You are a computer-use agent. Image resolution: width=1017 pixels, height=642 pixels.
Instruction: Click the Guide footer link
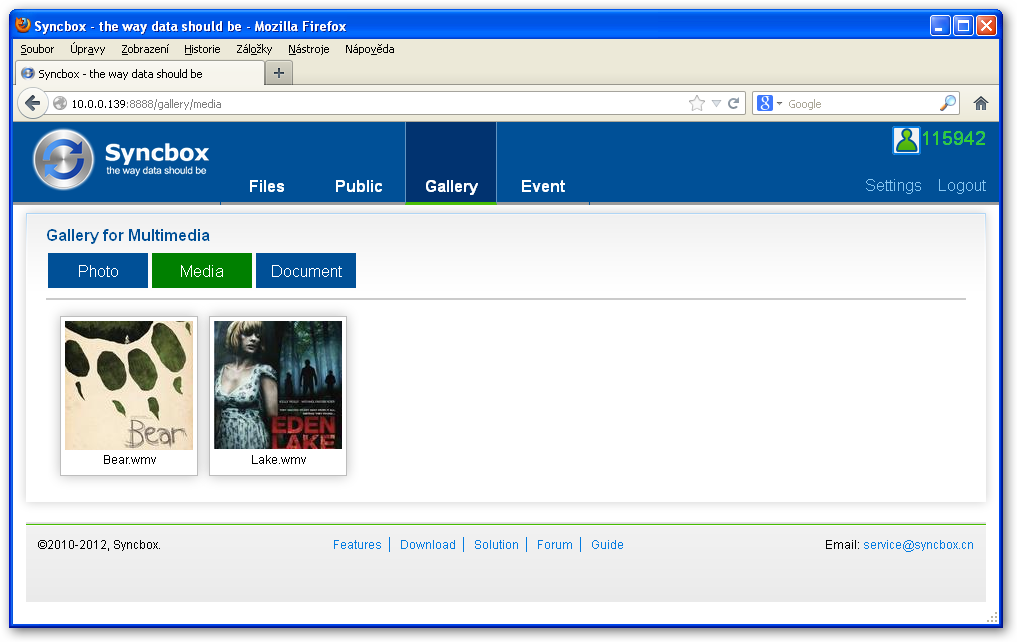click(607, 545)
